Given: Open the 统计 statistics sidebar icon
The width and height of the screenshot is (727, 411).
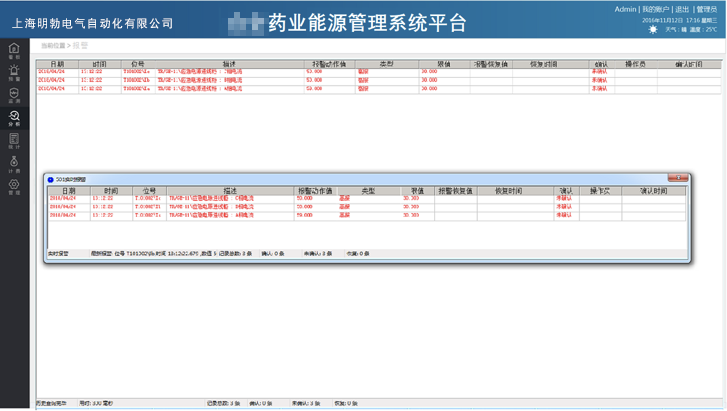Looking at the screenshot, I should [x=14, y=142].
